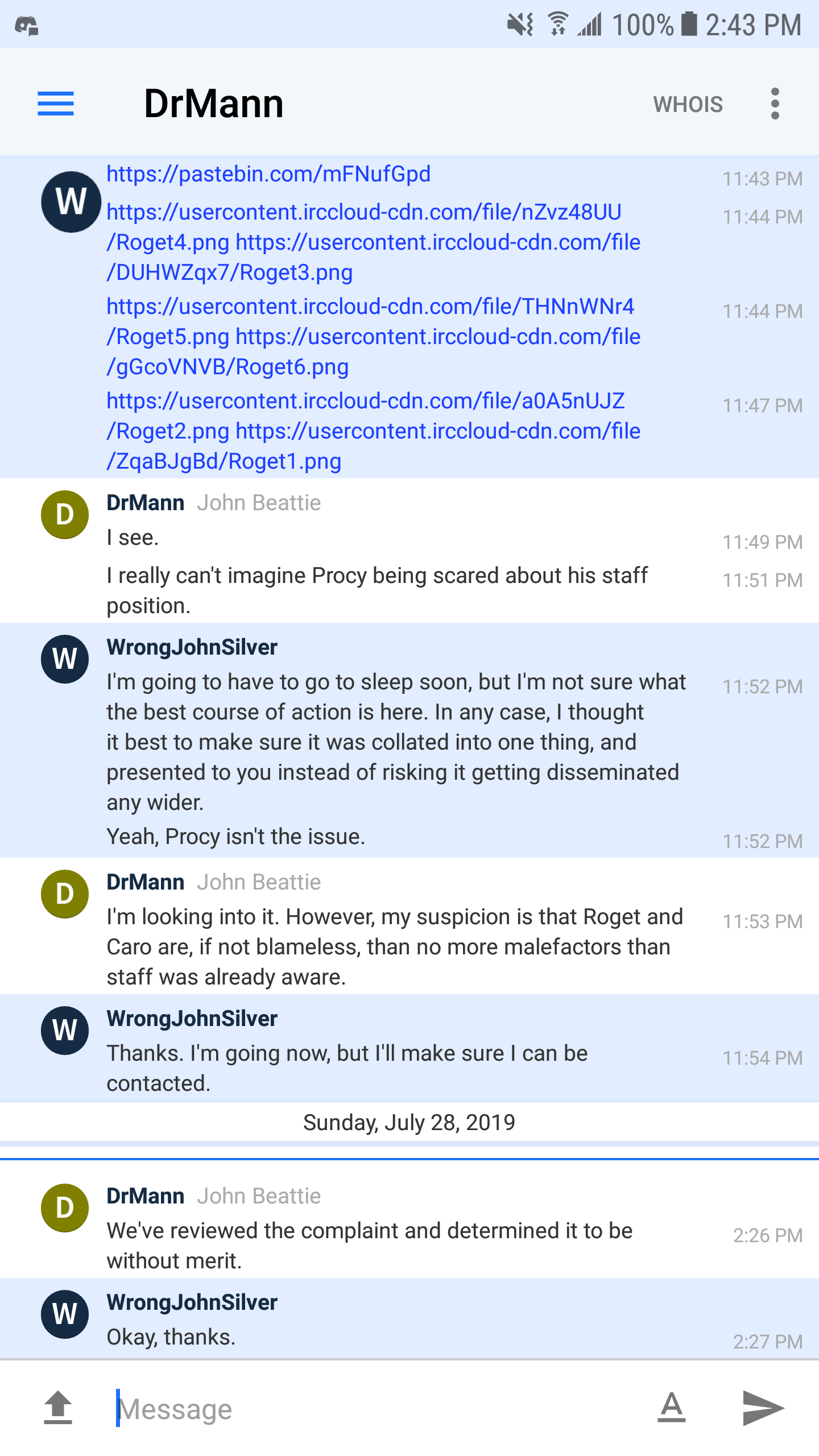Tap WrongJohnSilver's avatar beside the links

click(71, 202)
